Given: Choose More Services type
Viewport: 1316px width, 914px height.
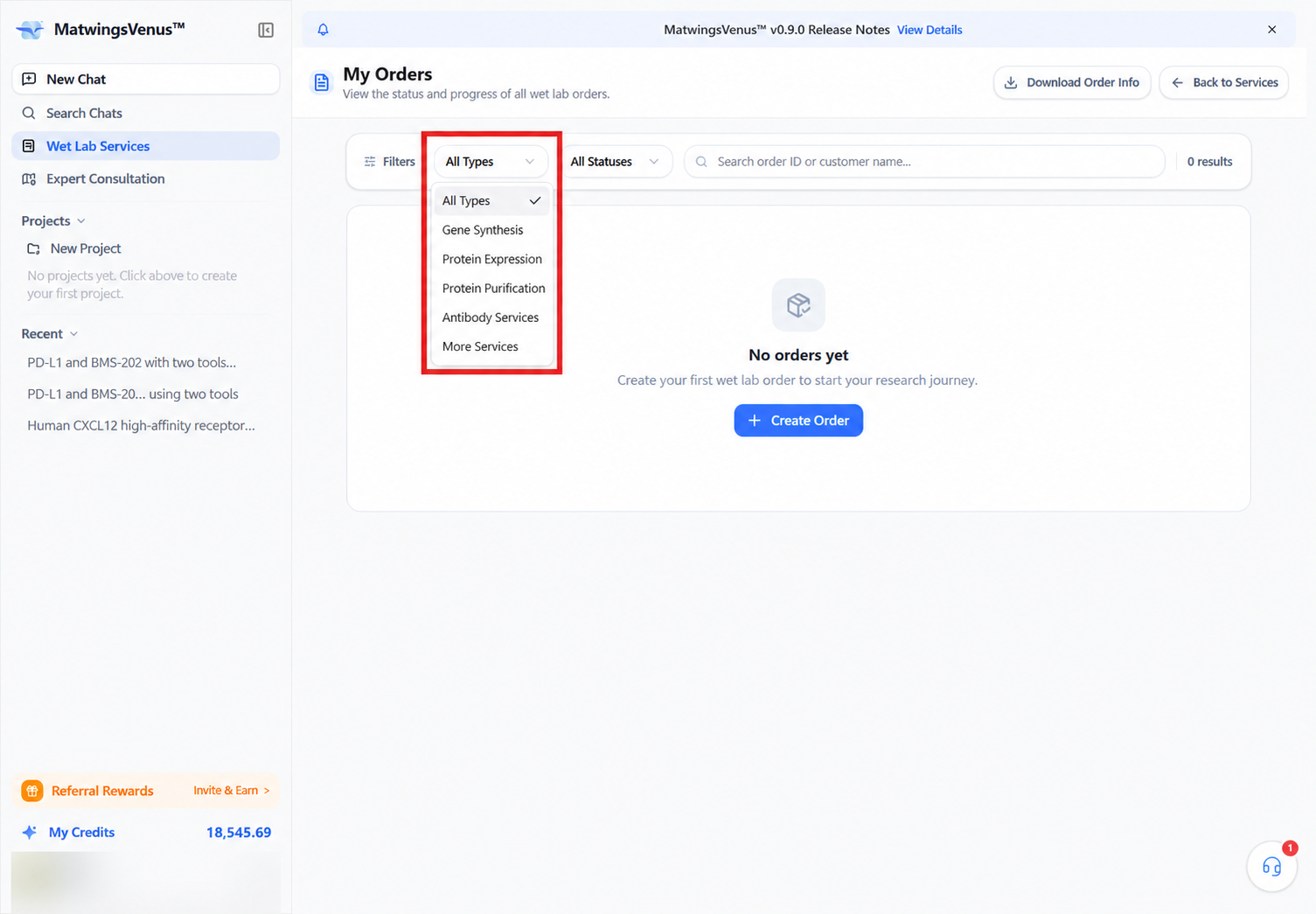Looking at the screenshot, I should [491, 346].
